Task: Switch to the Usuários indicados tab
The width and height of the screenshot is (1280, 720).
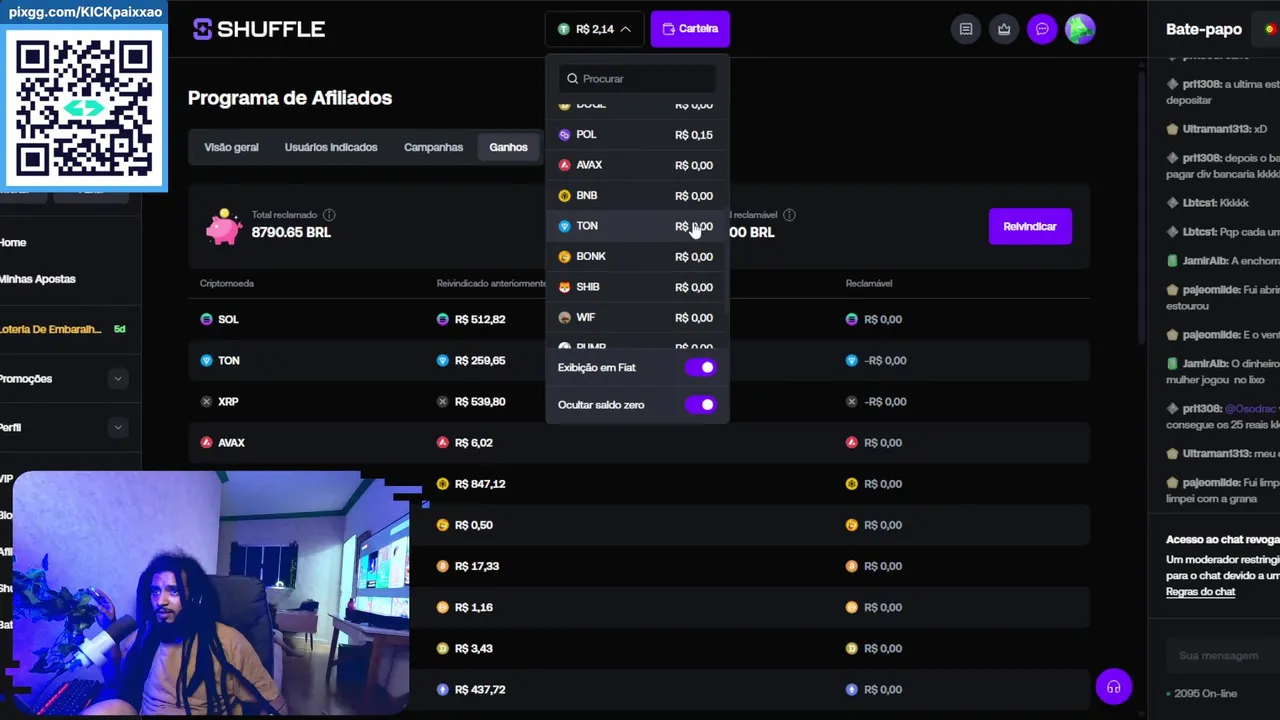Action: click(331, 147)
